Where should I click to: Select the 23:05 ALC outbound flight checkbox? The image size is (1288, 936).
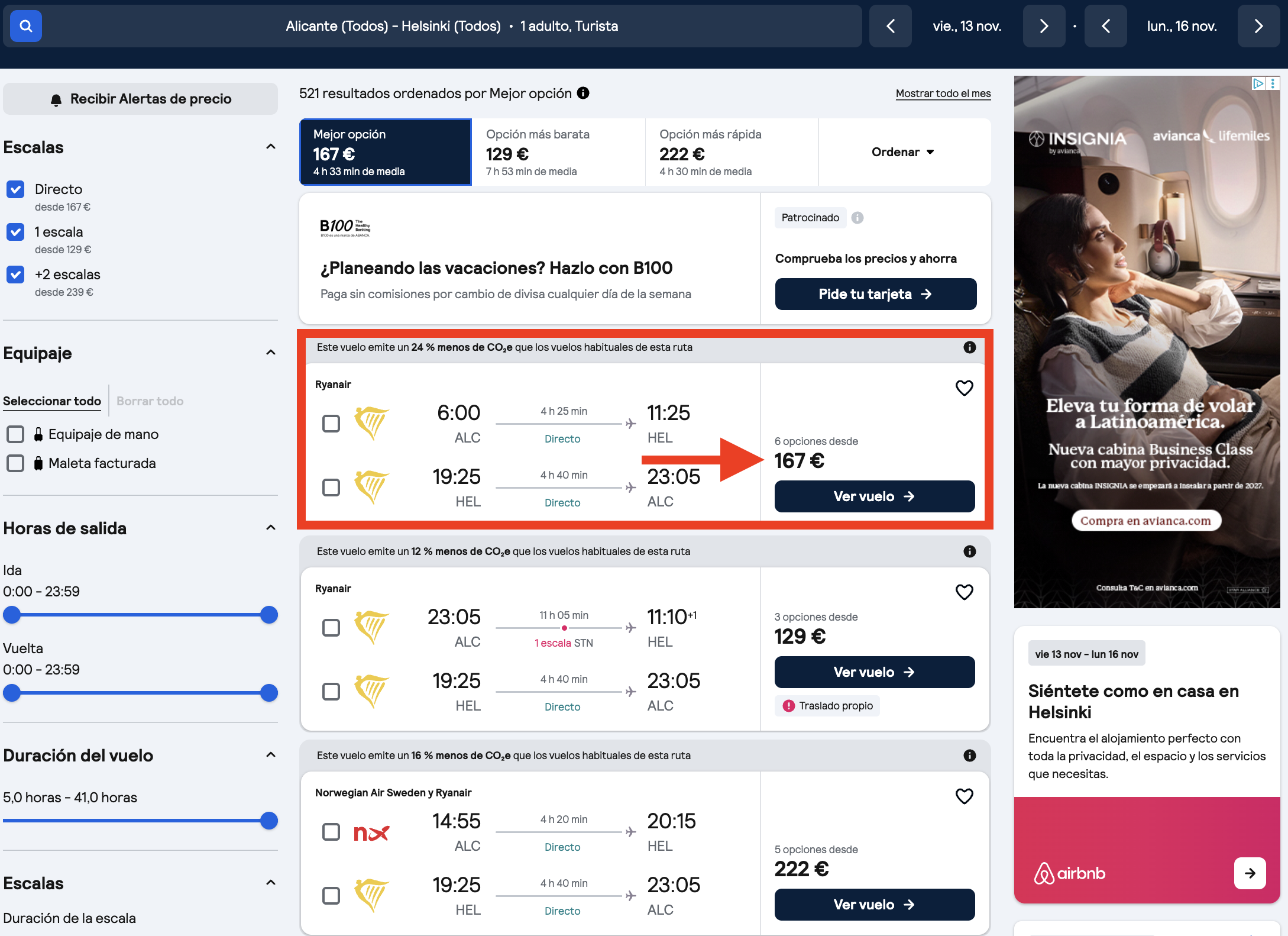click(331, 628)
